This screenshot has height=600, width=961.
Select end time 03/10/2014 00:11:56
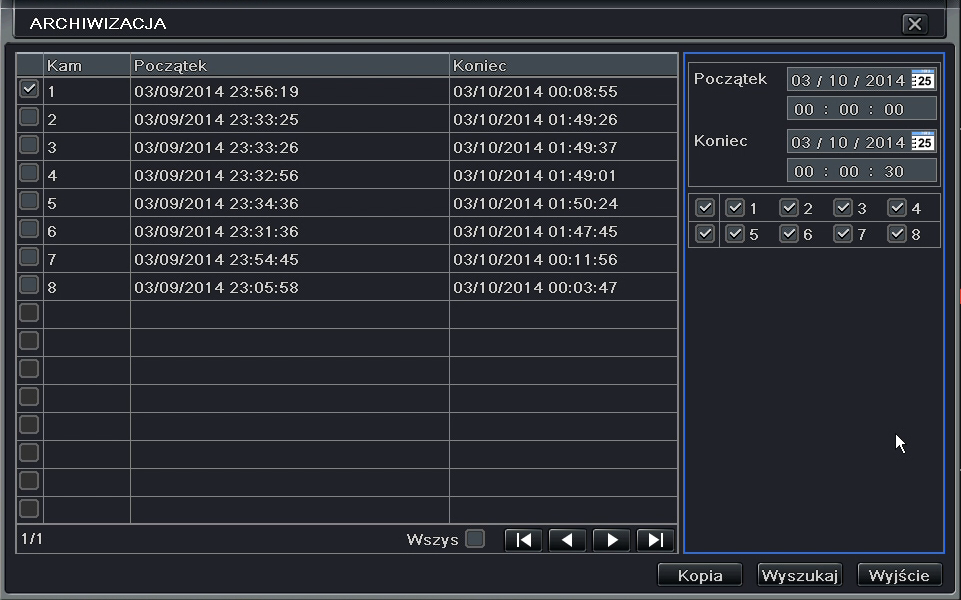pyautogui.click(x=535, y=259)
